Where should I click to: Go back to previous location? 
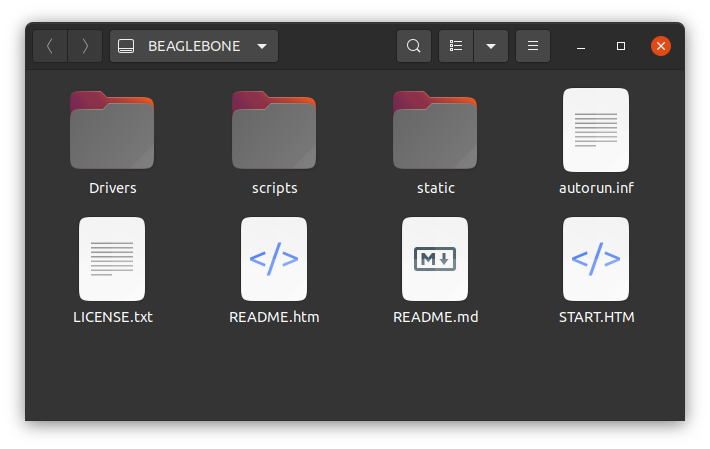[x=50, y=46]
